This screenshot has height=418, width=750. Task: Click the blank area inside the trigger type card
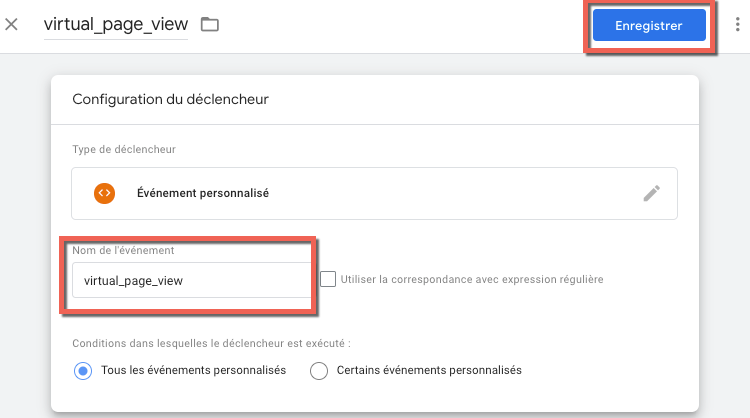click(x=450, y=193)
